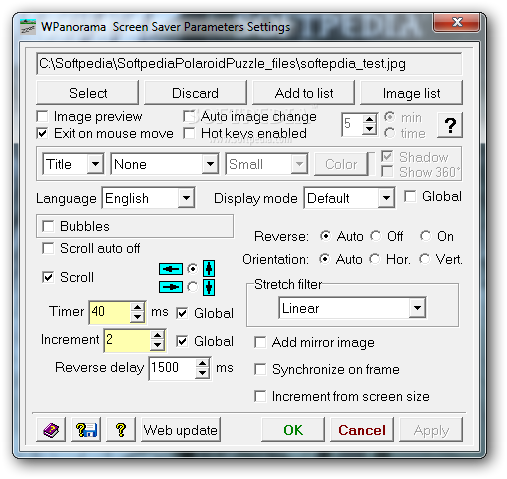
Task: Click the yellow question mark icon at the bottom
Action: [121, 430]
